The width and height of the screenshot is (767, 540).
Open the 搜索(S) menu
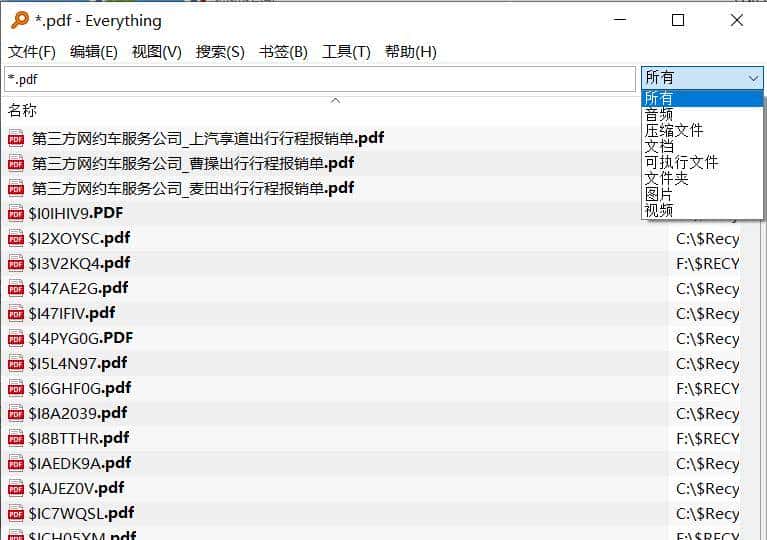click(220, 51)
